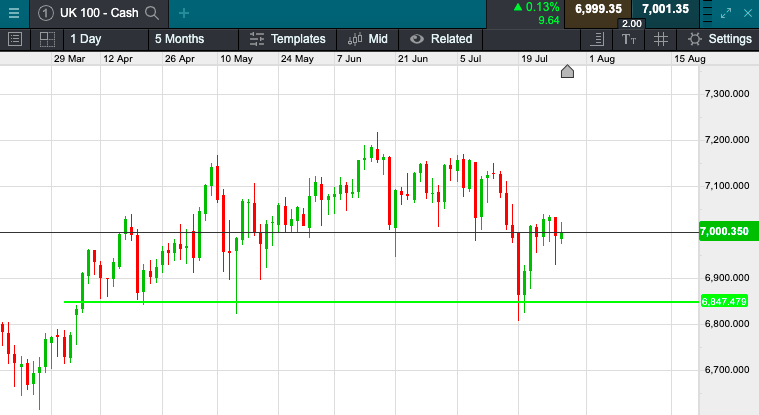Screen dimensions: 759x415
Task: Click the grey marker on the date axis
Action: pos(567,72)
